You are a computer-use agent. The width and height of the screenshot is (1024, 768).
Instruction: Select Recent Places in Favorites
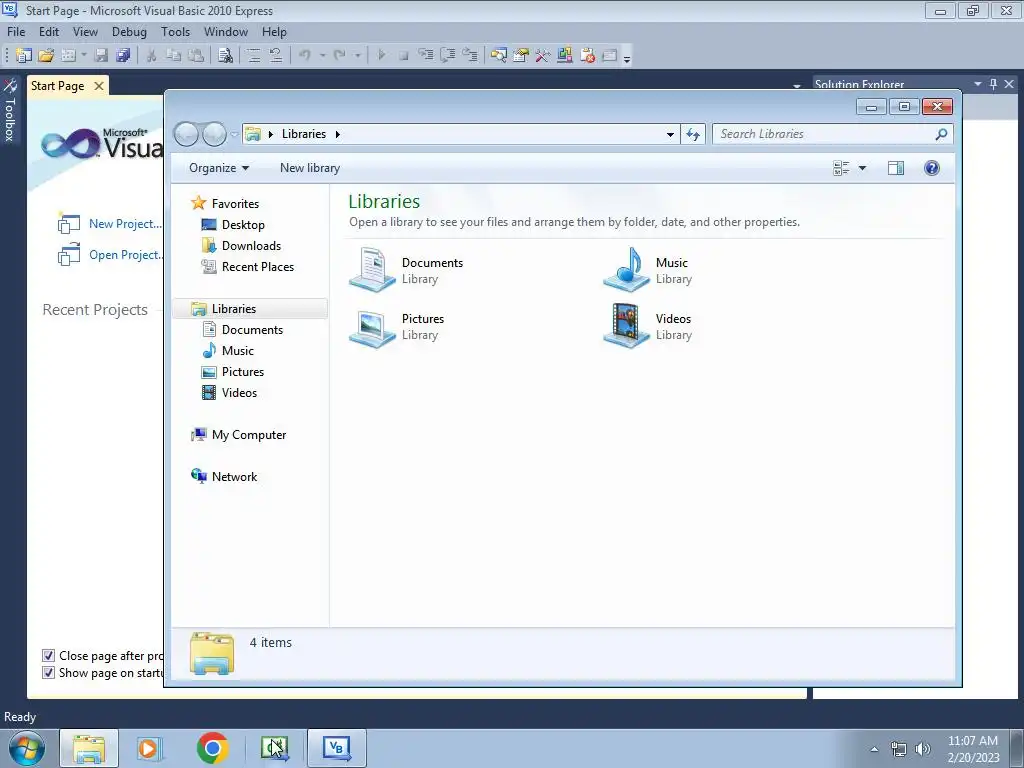pos(257,266)
